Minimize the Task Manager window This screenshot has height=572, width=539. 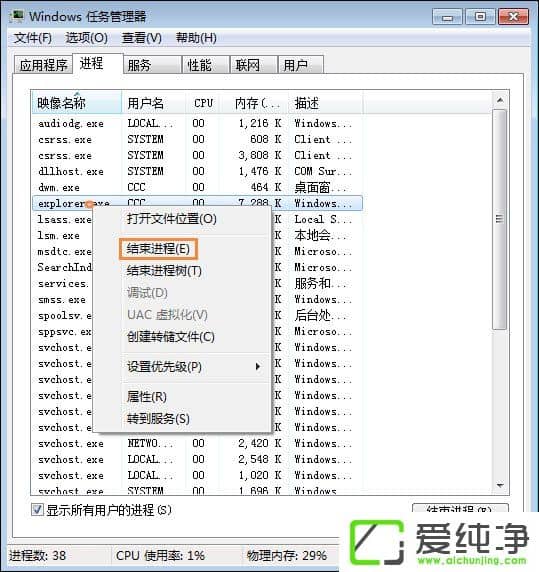447,17
